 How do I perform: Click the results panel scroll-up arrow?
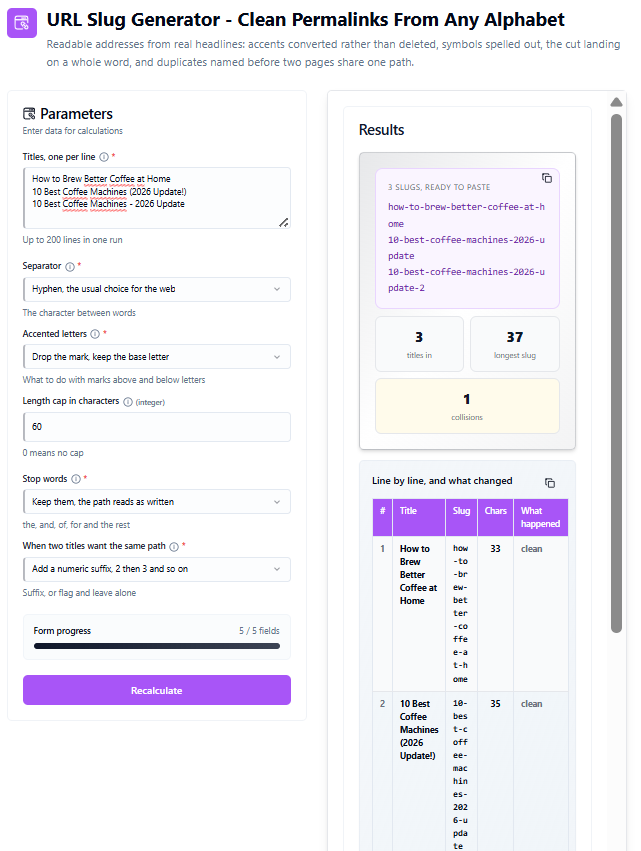tap(616, 102)
